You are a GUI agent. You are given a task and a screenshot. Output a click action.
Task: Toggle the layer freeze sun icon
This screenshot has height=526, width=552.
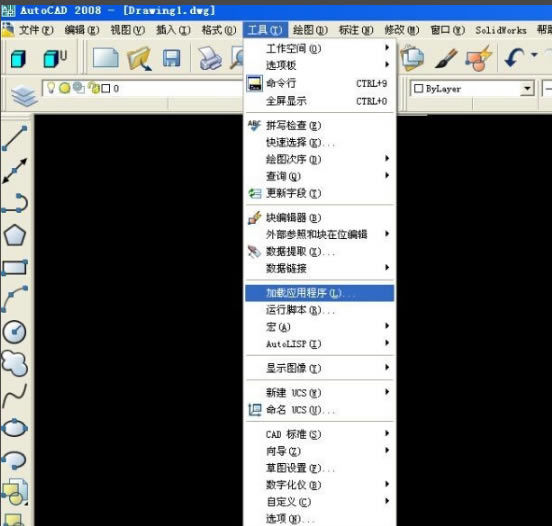[x=64, y=88]
